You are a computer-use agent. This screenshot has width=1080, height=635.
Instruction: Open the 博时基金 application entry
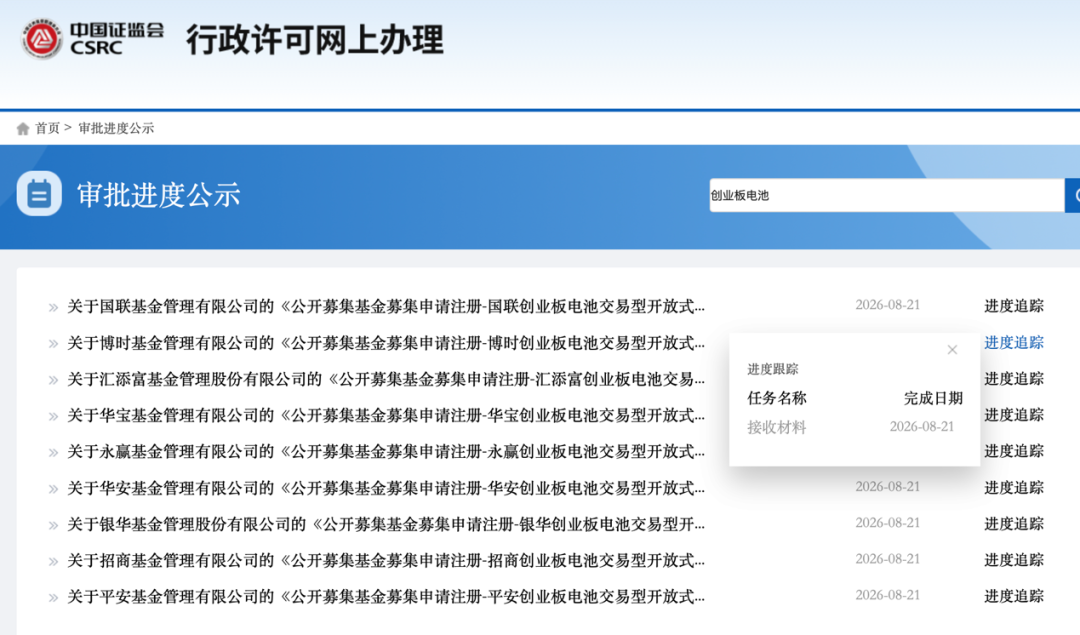(x=386, y=343)
